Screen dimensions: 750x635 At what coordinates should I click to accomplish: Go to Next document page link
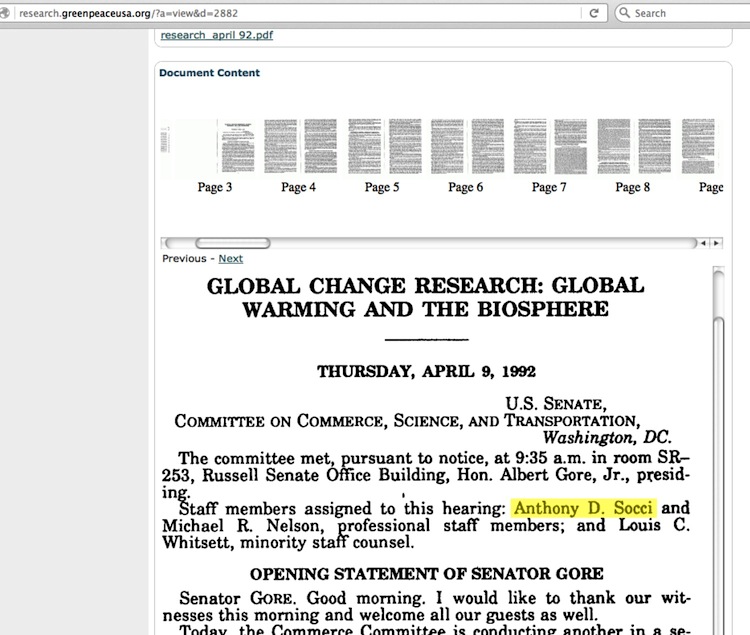pos(230,258)
